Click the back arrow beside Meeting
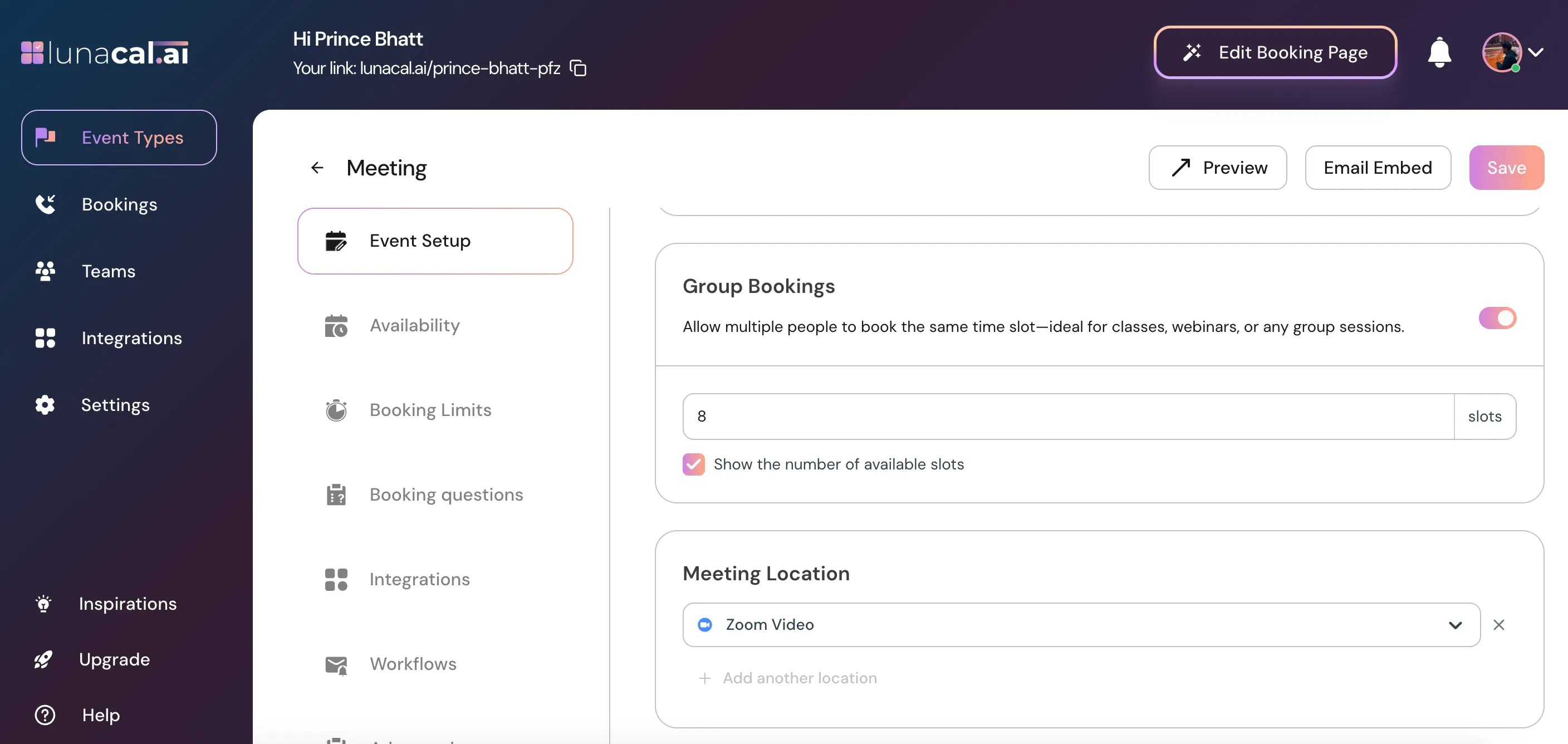Image resolution: width=1568 pixels, height=744 pixels. pos(317,168)
